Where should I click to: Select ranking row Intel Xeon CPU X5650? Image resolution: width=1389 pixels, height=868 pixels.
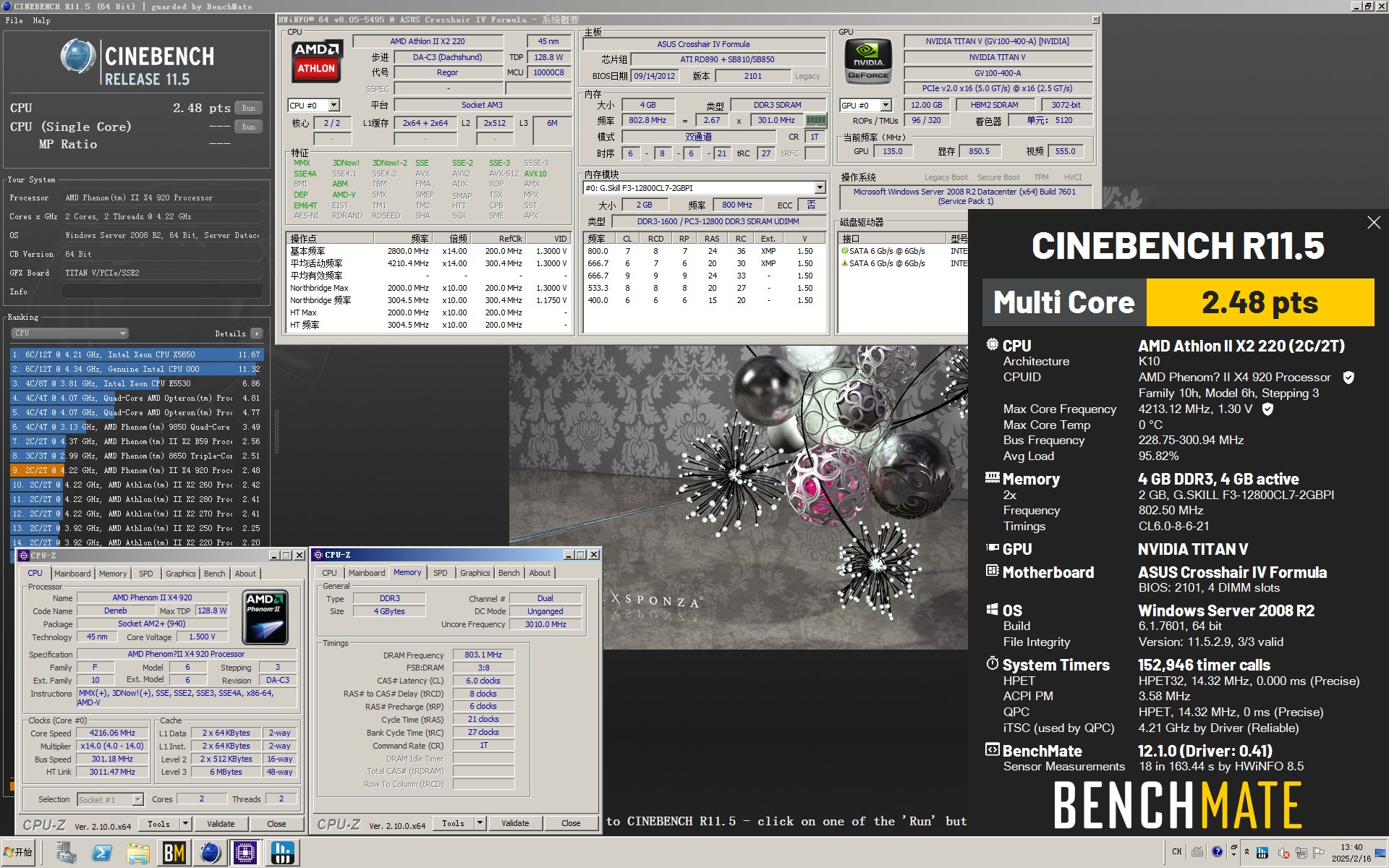(136, 354)
